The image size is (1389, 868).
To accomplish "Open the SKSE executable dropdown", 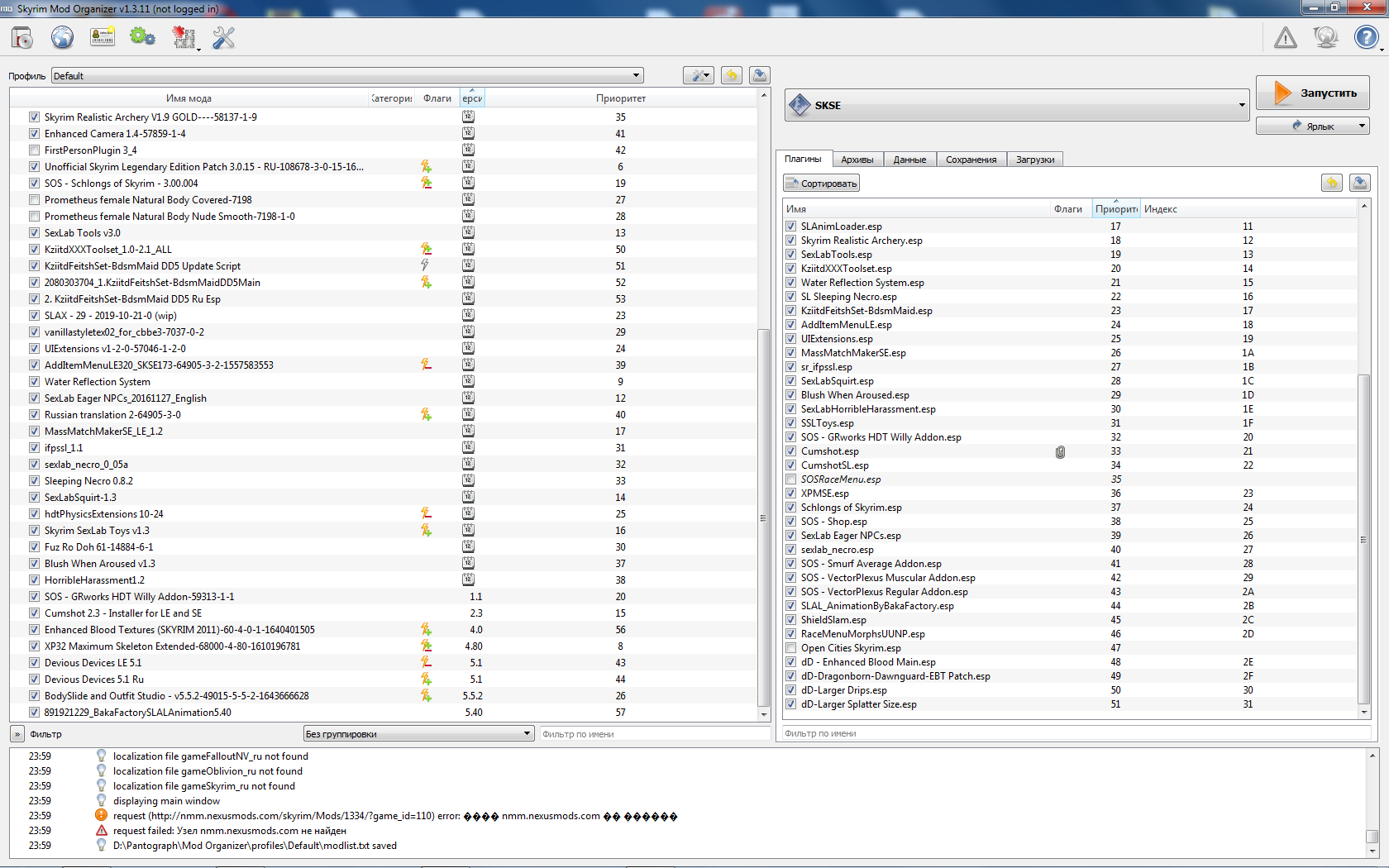I will click(1017, 105).
